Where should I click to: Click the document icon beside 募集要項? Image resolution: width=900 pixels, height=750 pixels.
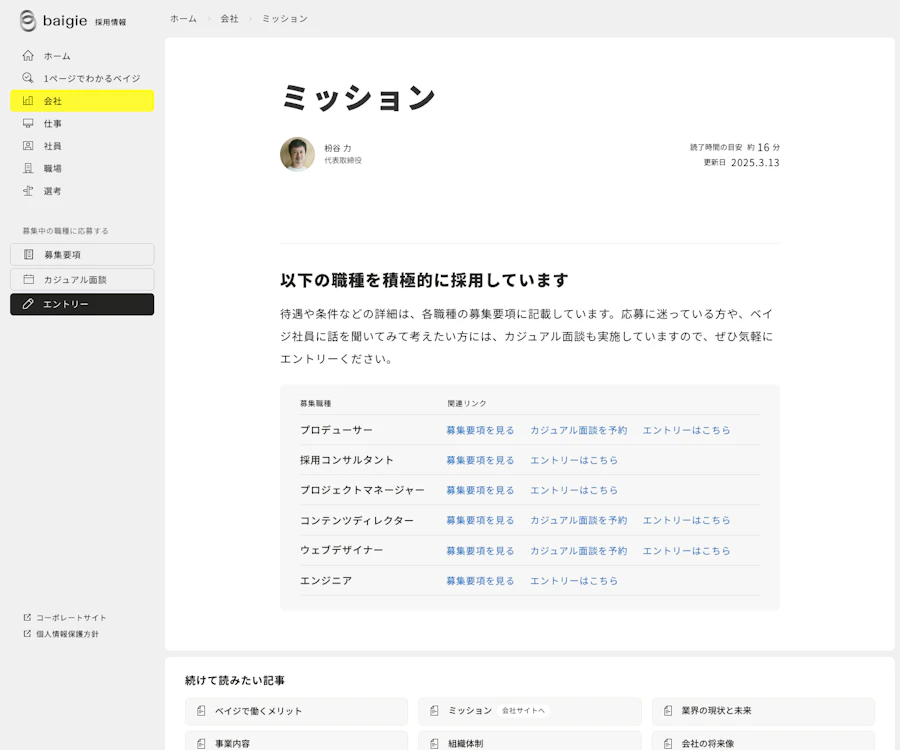click(28, 254)
